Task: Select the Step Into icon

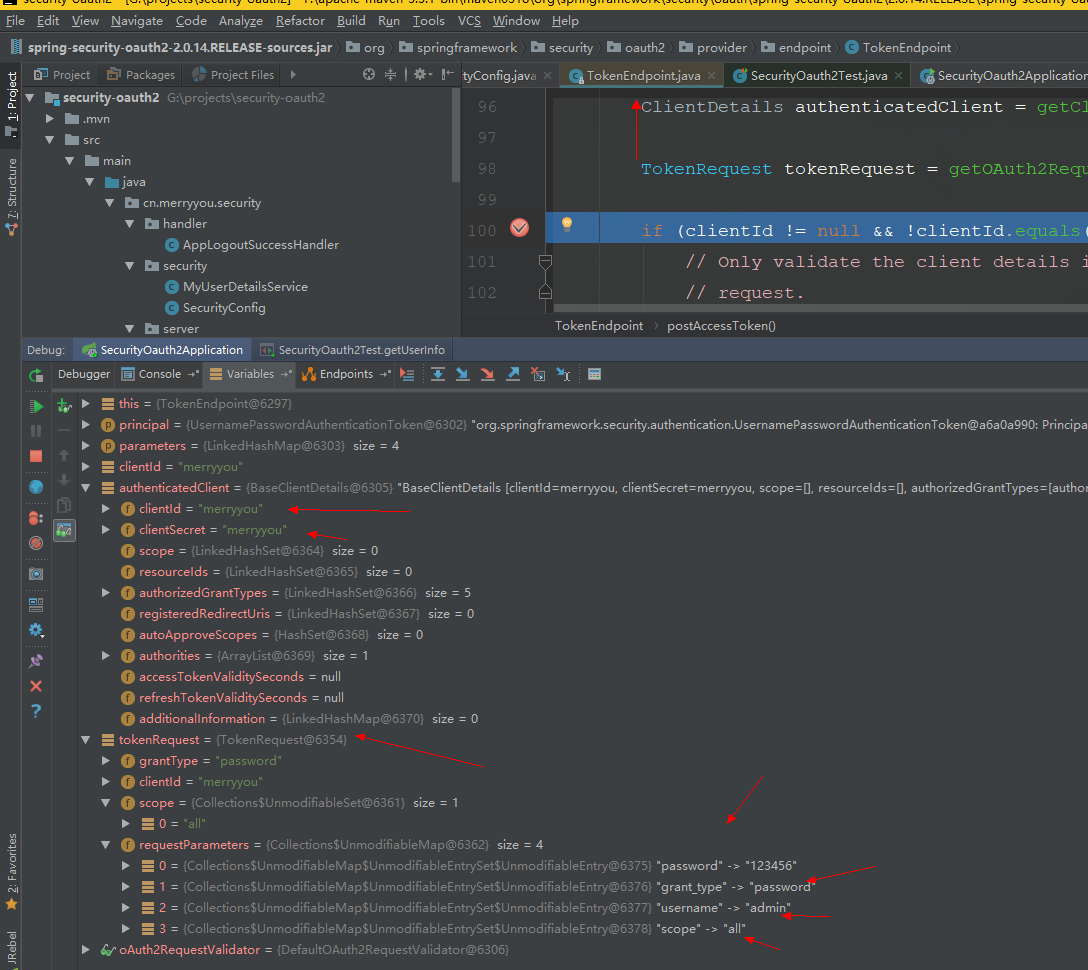Action: click(462, 373)
